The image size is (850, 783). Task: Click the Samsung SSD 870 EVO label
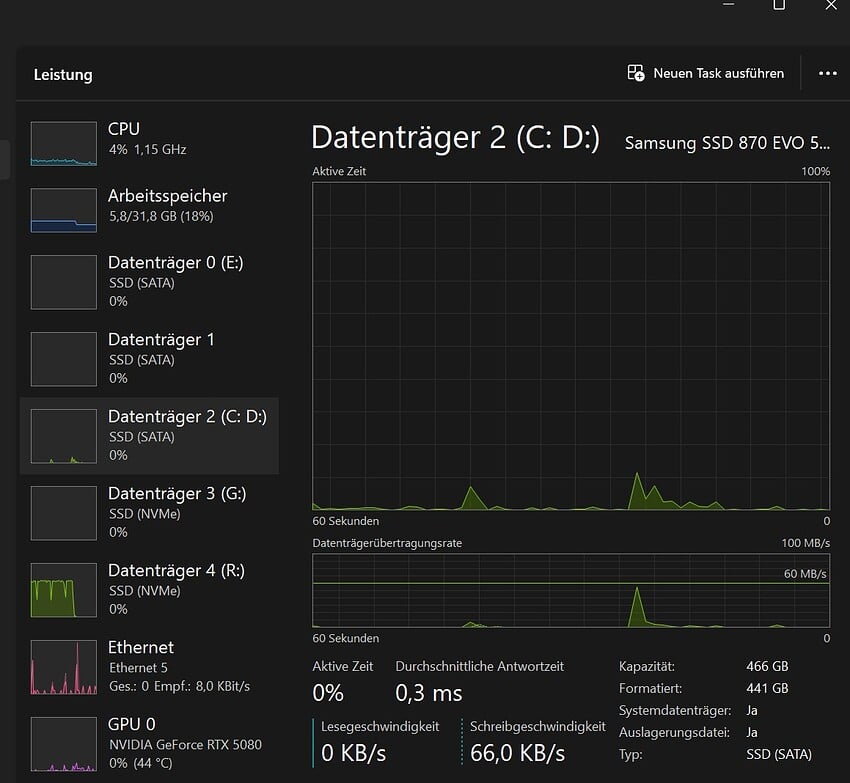[722, 143]
